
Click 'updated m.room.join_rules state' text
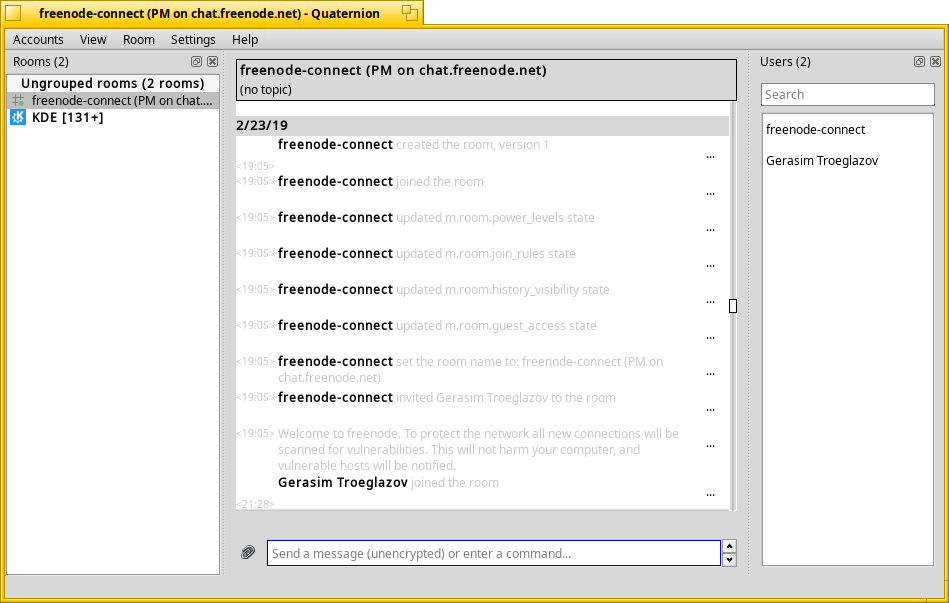pos(485,254)
